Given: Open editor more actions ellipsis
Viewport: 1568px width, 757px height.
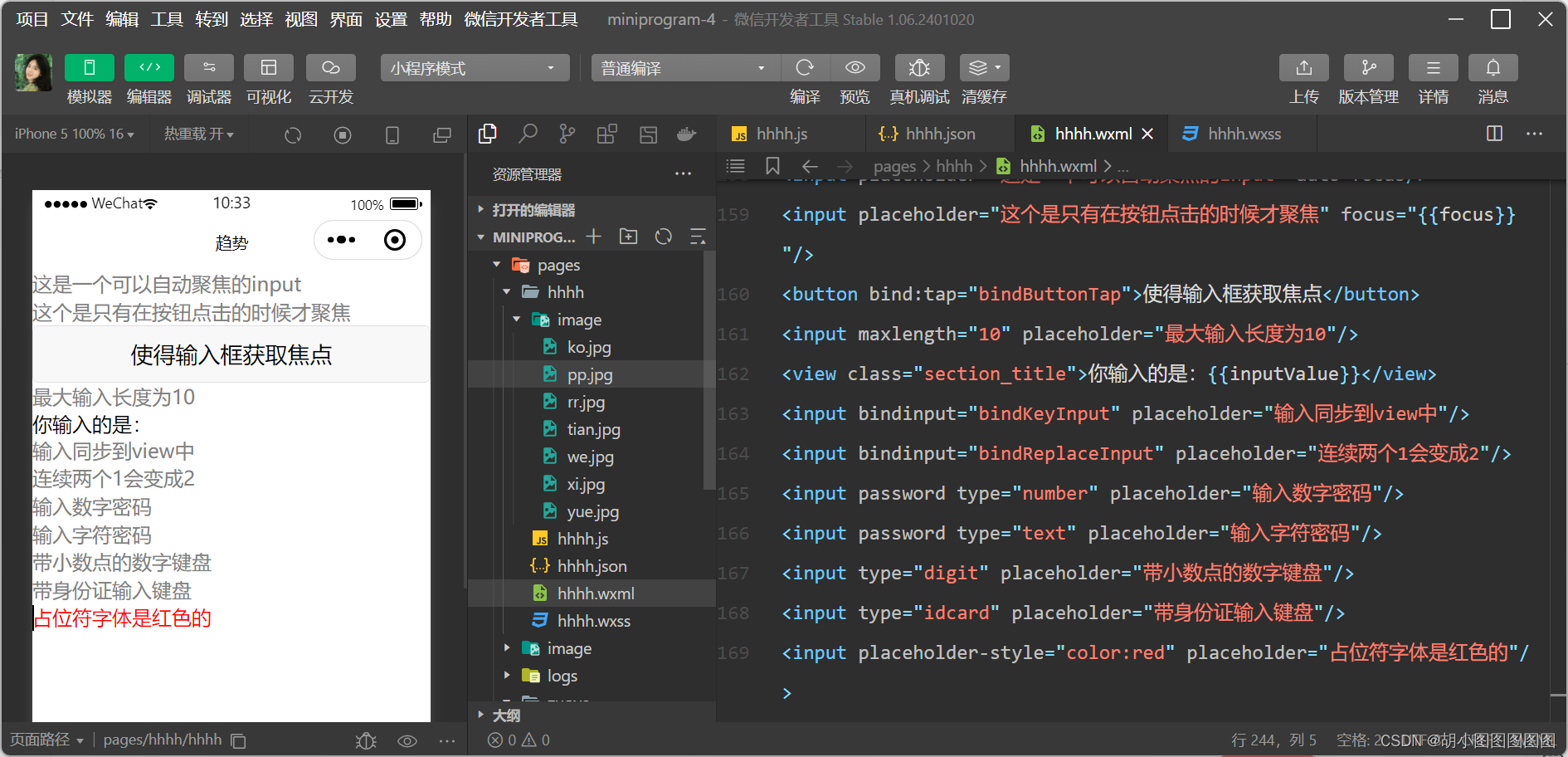Looking at the screenshot, I should coord(1535,134).
